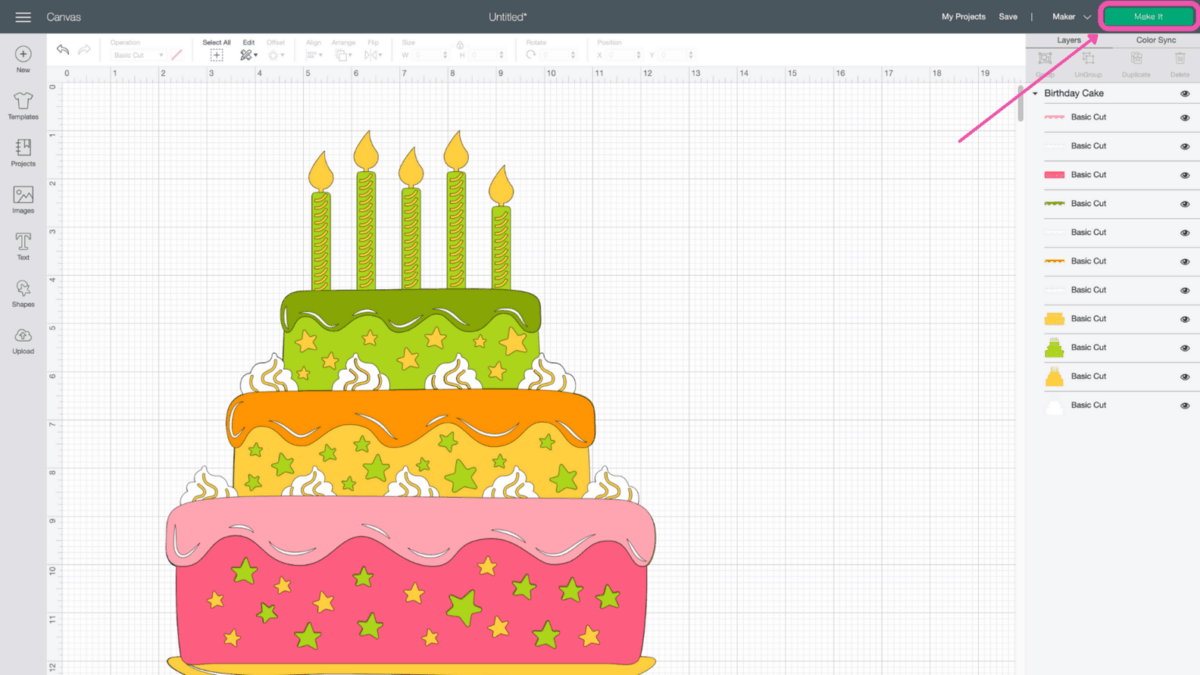
Task: Select the green cake layer thumbnail
Action: coord(1054,347)
